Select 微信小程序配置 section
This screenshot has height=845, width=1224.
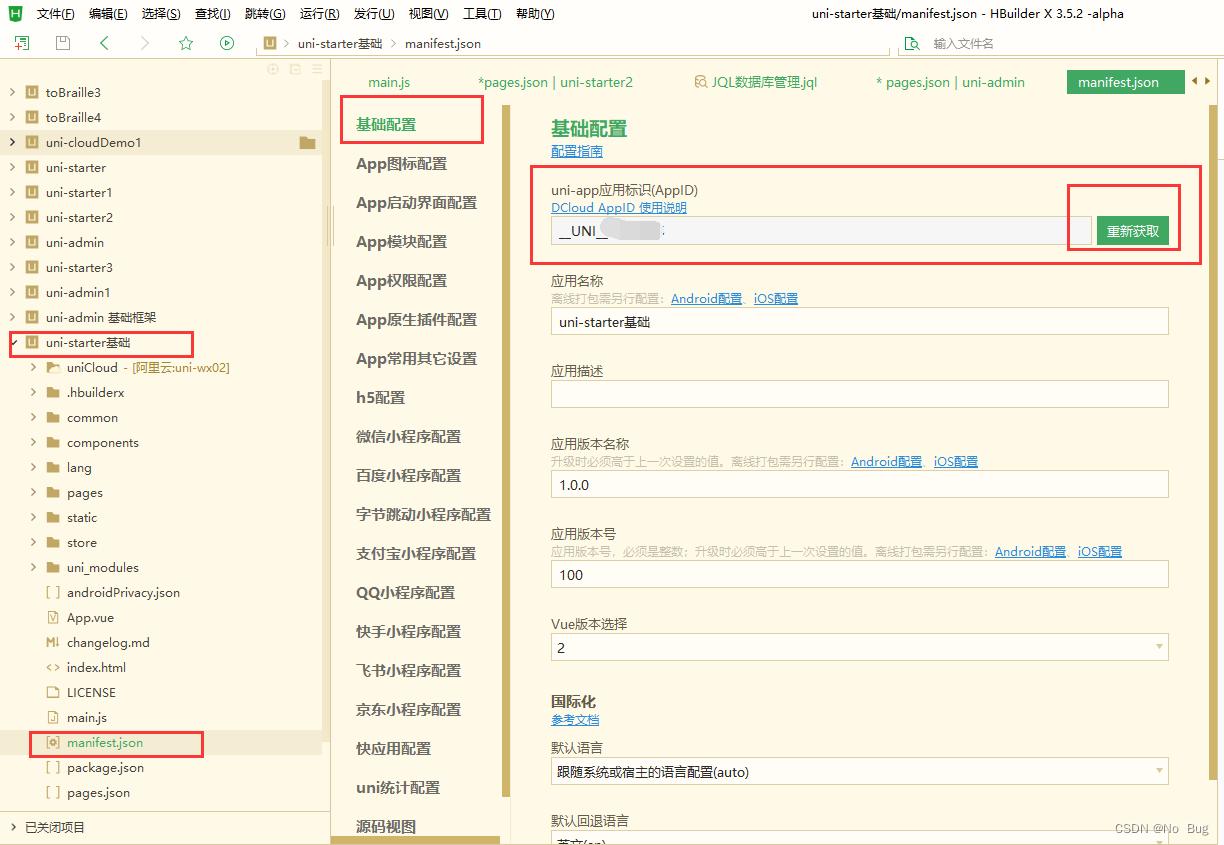pyautogui.click(x=409, y=437)
